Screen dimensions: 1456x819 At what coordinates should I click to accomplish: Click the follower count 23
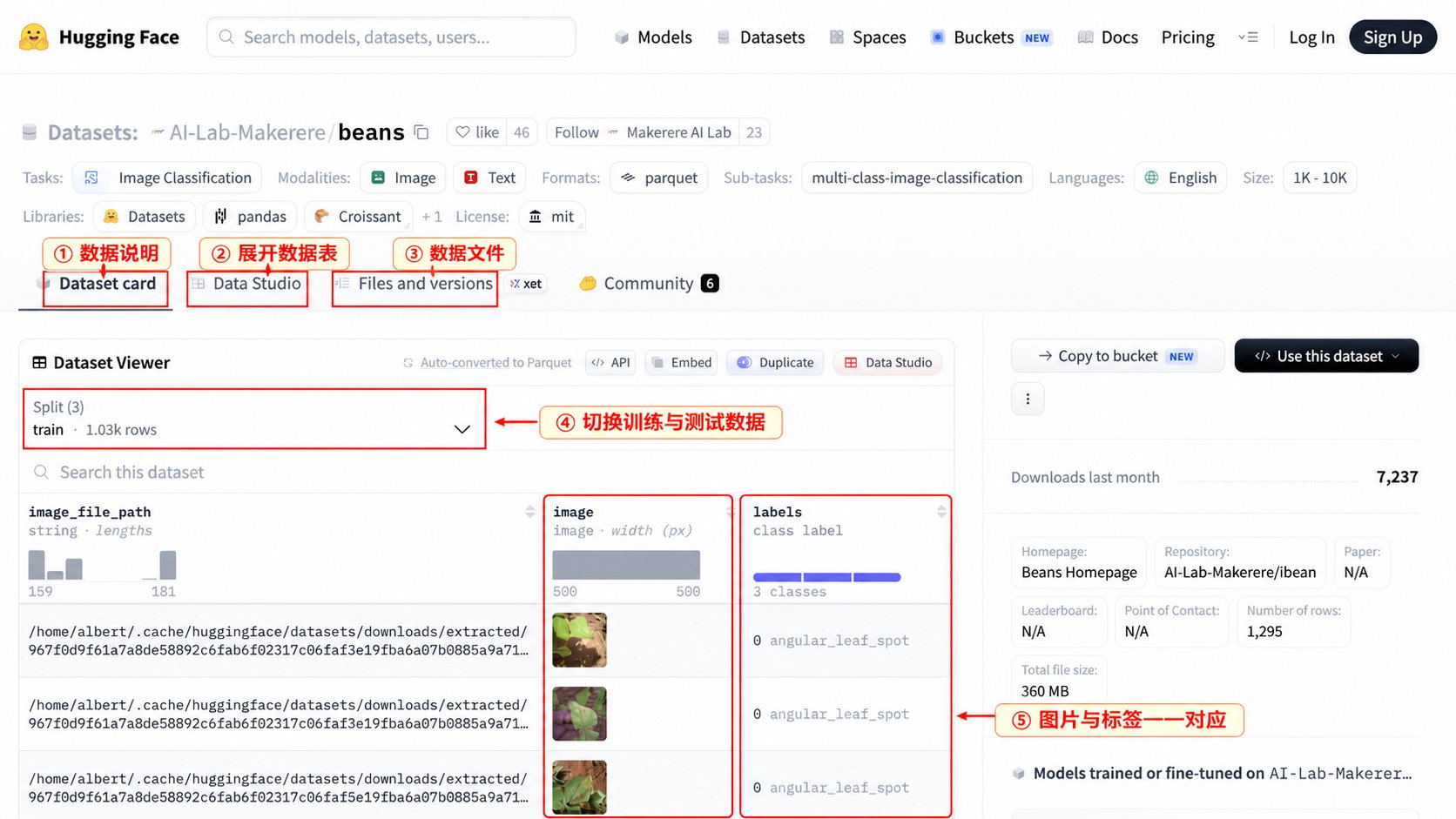[x=754, y=132]
